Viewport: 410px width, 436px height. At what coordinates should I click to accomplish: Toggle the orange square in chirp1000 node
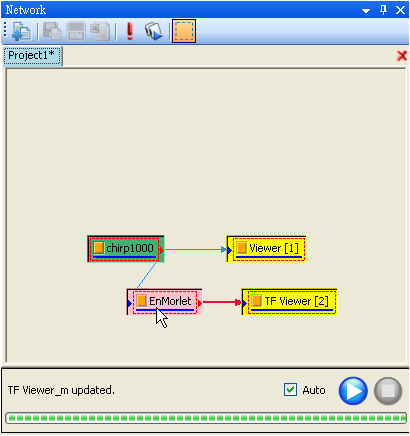[x=98, y=248]
